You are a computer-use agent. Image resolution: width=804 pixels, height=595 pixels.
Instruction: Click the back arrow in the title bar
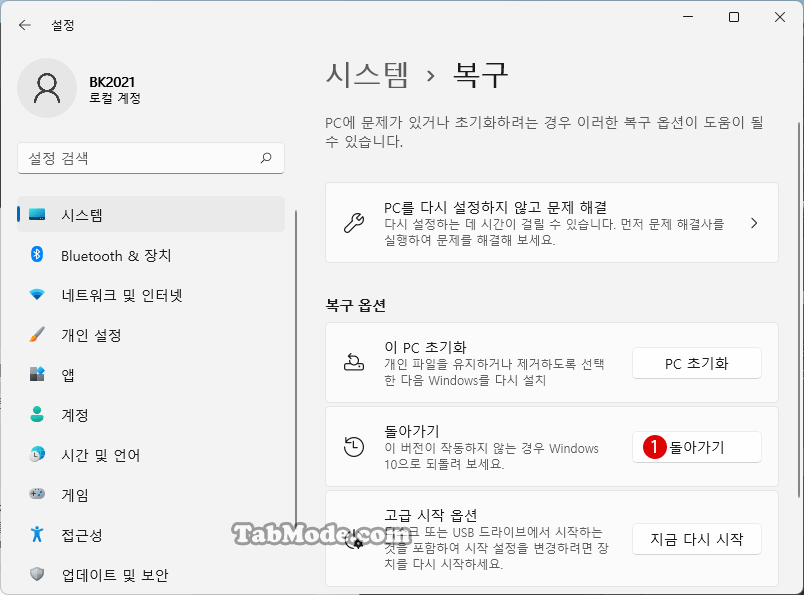point(25,25)
